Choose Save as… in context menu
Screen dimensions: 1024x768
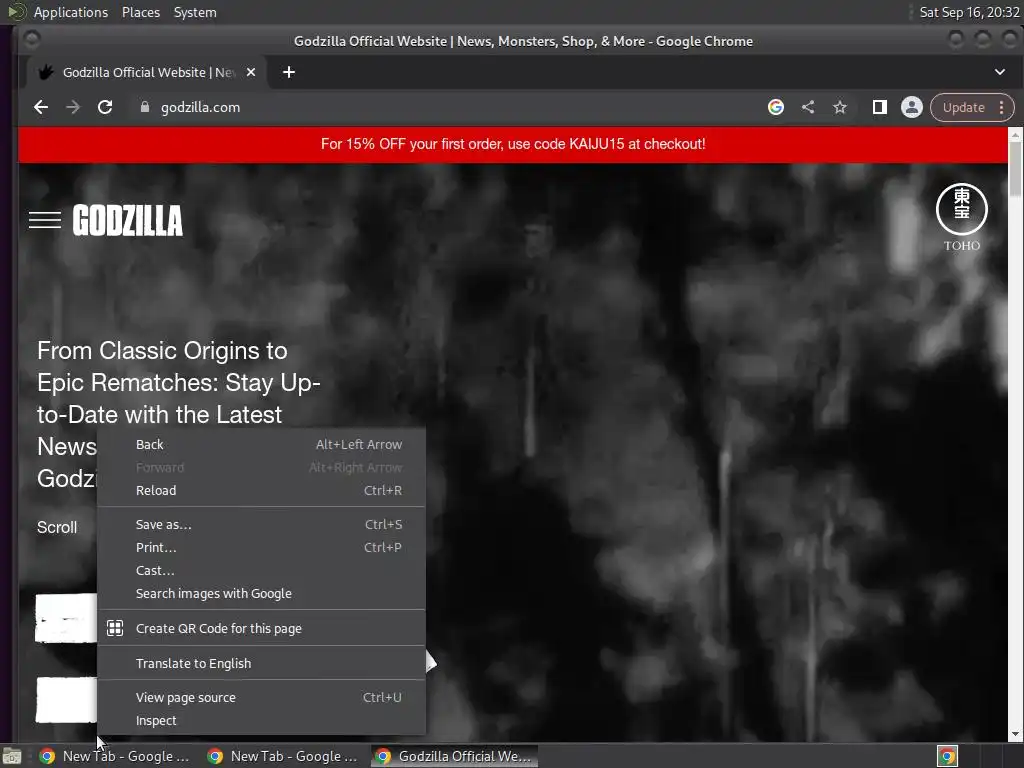tap(261, 524)
